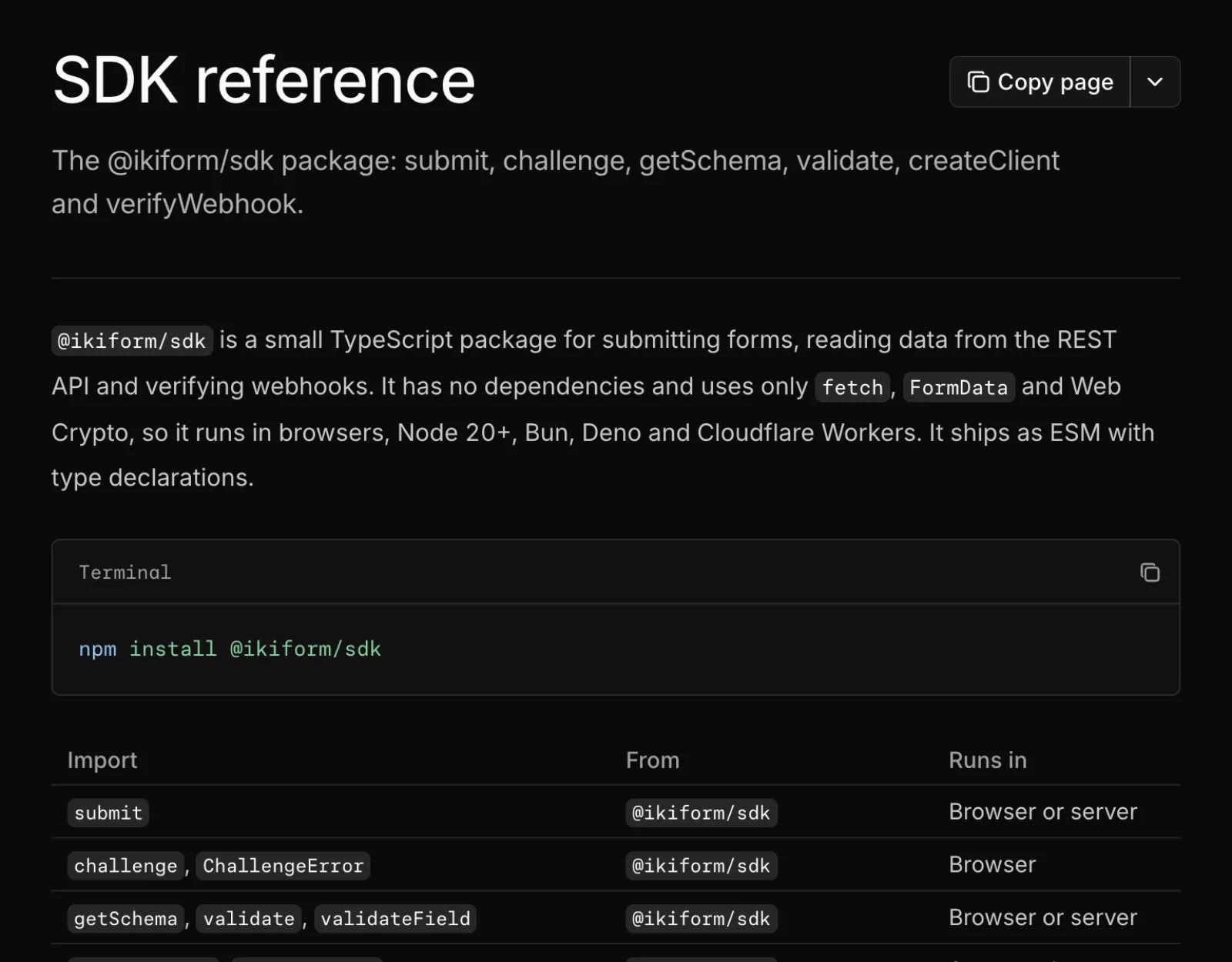Click the validate code tag
Viewport: 1232px width, 962px height.
click(x=249, y=919)
